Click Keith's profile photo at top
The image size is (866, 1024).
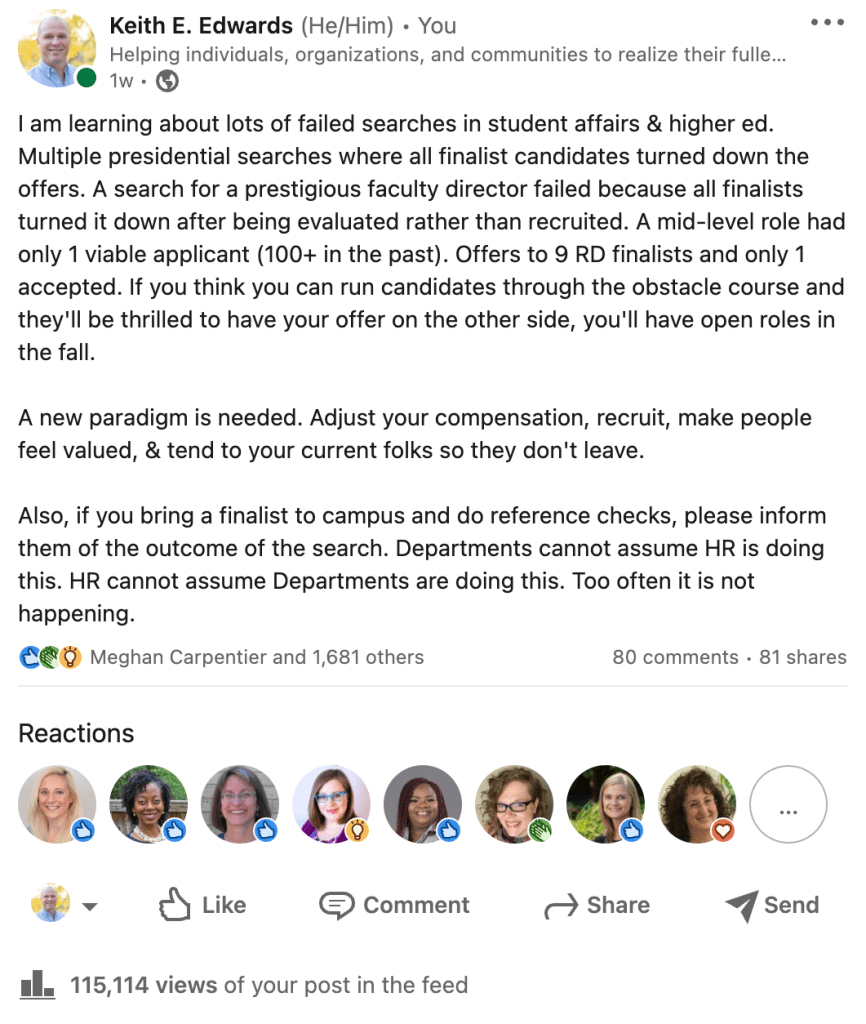56,48
